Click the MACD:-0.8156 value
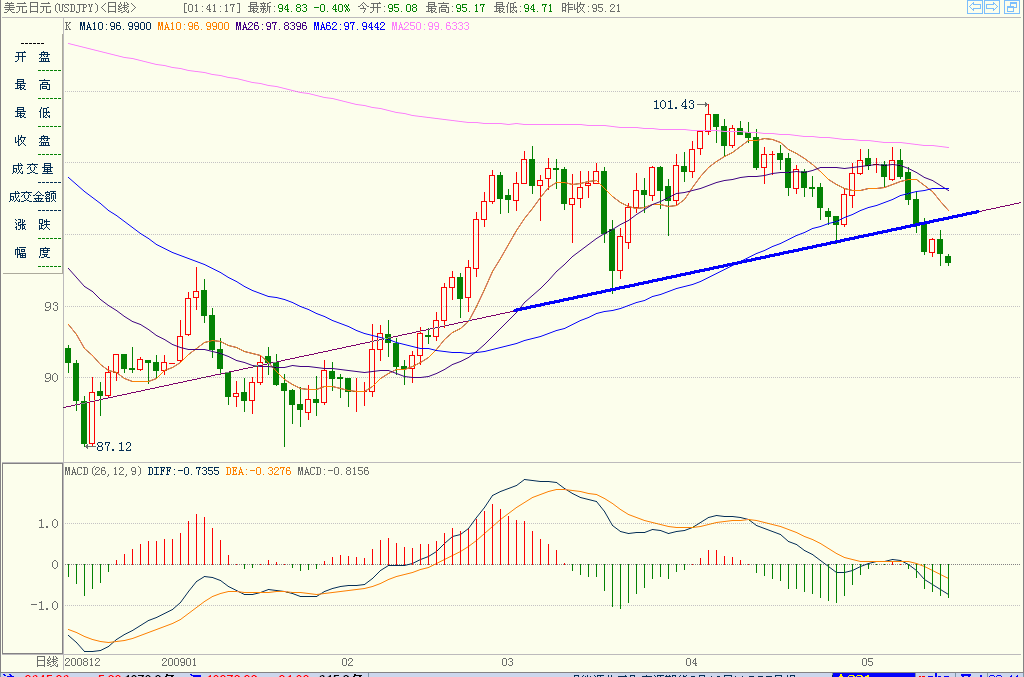Viewport: 1024px width, 677px height. point(333,471)
